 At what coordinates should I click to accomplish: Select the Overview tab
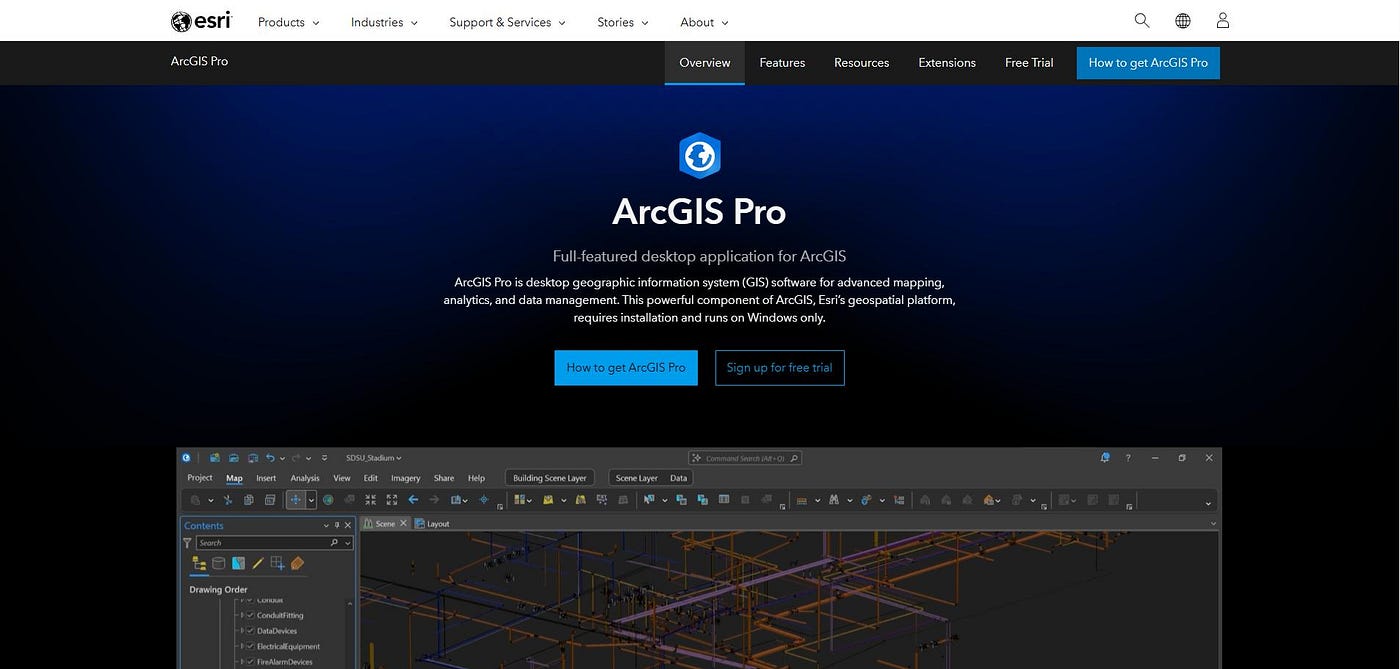[705, 62]
